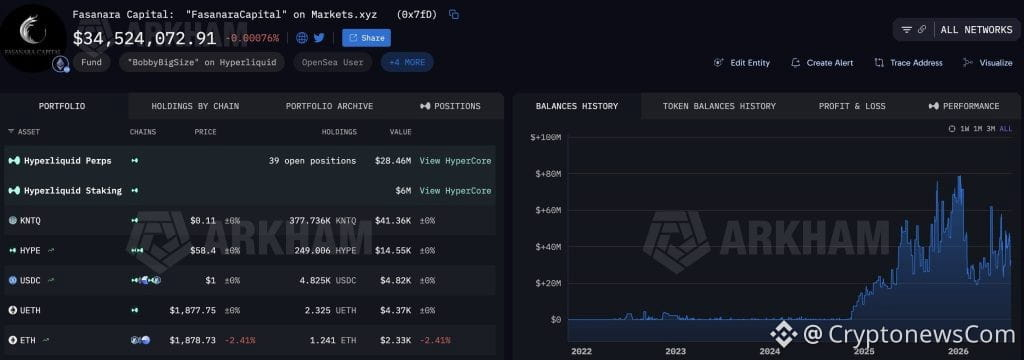Screen dimensions: 1024x360
Task: Sort by the ASSET column header
Action: pos(24,132)
